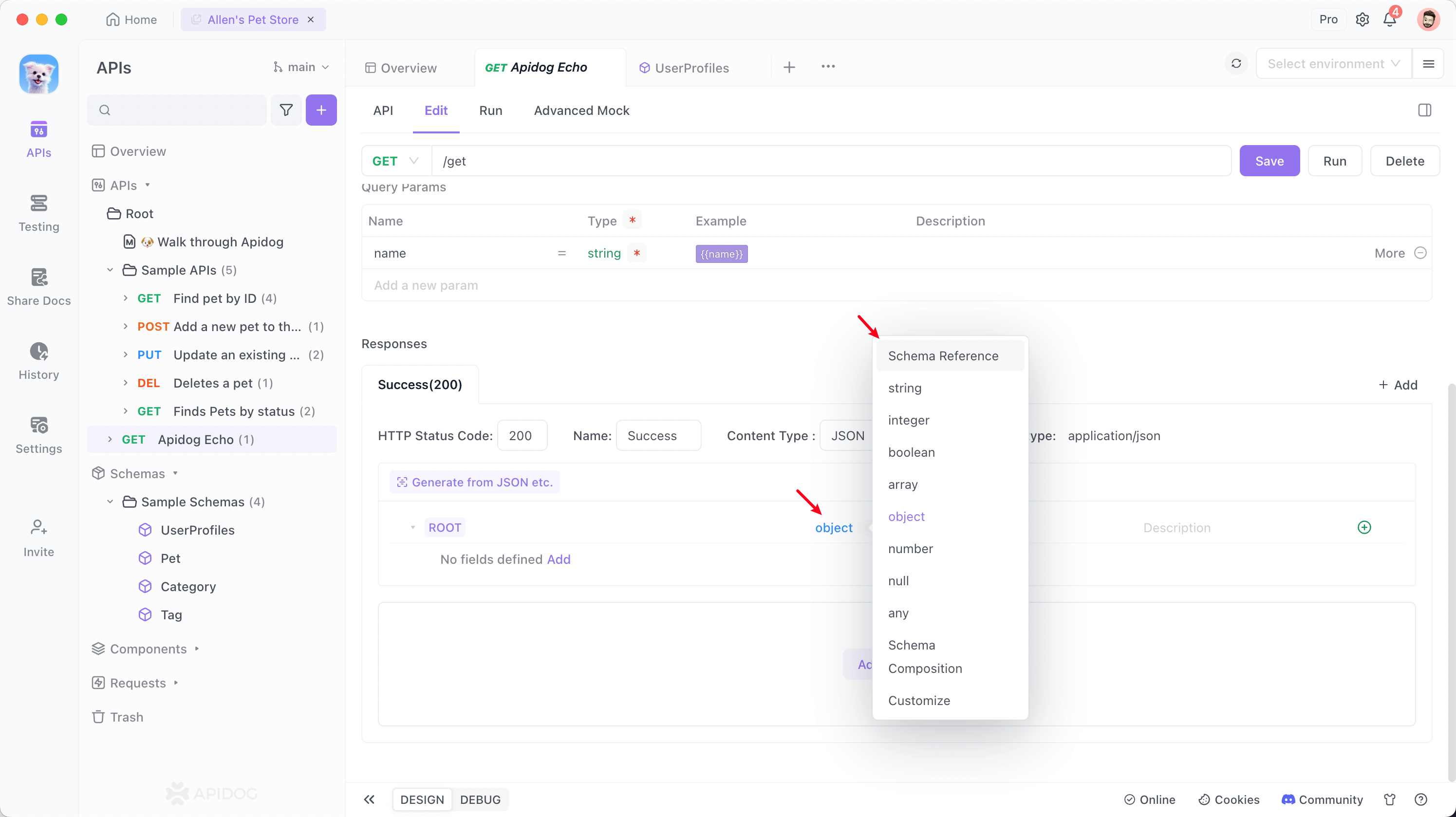Open the History section
Screen dimensions: 1456x817
click(38, 361)
